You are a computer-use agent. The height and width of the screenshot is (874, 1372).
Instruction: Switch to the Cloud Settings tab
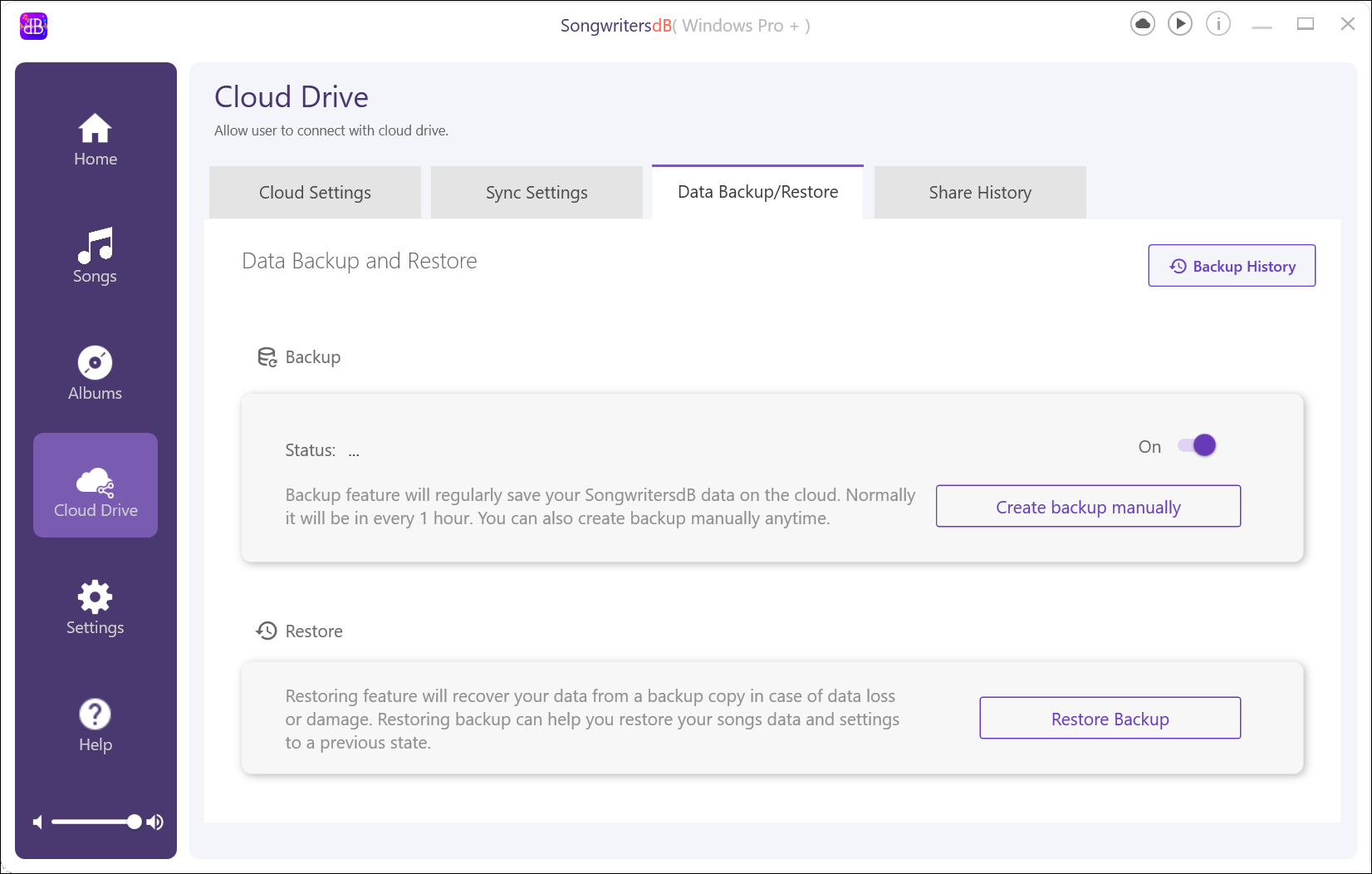pyautogui.click(x=315, y=193)
